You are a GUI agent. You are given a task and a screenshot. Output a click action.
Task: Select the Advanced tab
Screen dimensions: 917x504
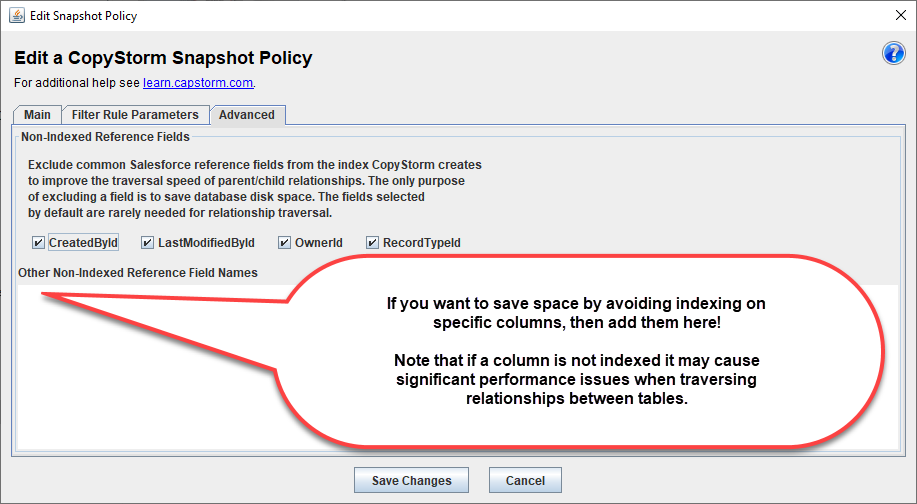pos(247,115)
